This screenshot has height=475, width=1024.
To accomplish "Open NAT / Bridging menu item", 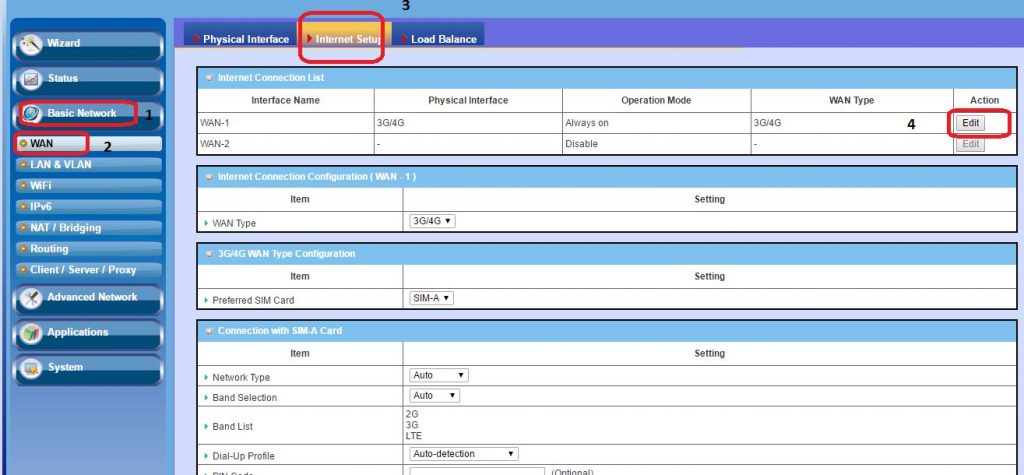I will coord(65,227).
